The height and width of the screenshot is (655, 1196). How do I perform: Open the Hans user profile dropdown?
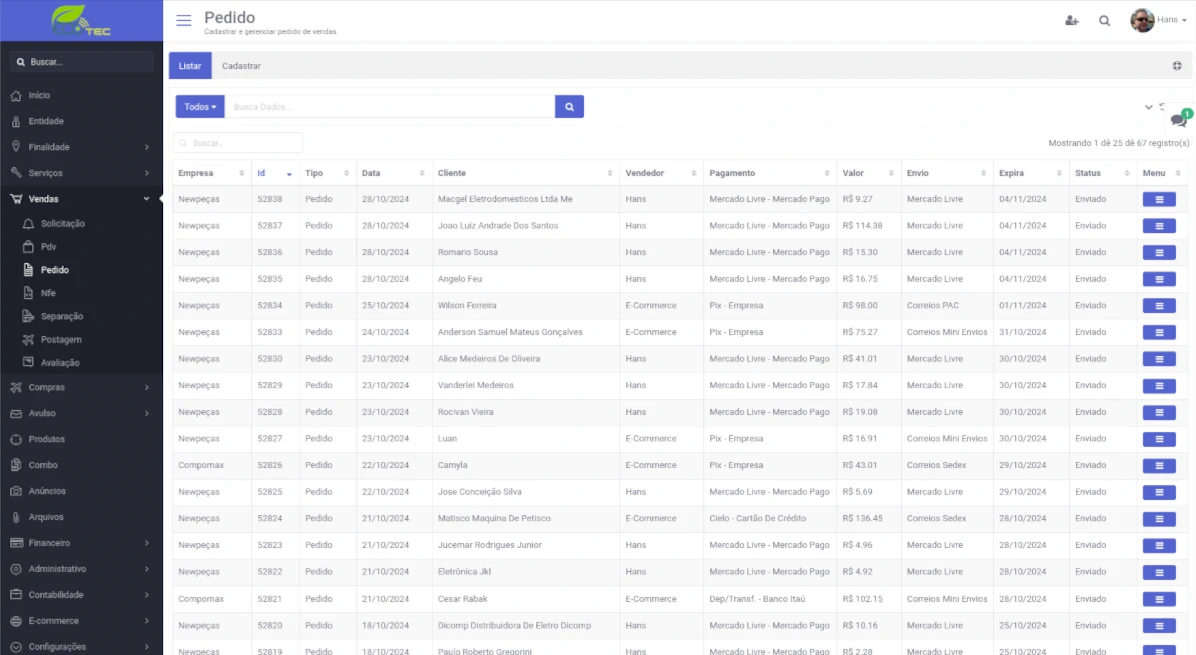coord(1160,20)
